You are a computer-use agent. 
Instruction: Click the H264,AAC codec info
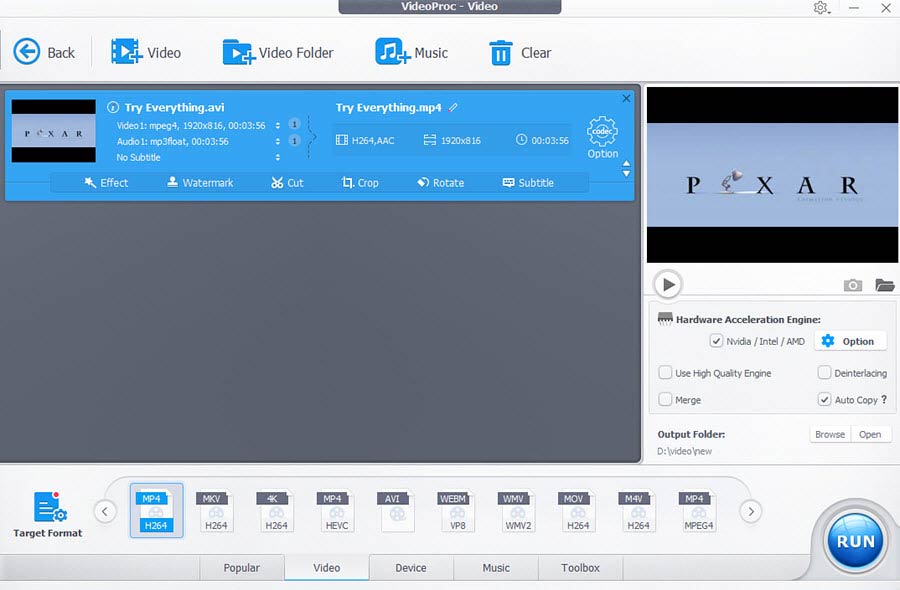pos(365,141)
